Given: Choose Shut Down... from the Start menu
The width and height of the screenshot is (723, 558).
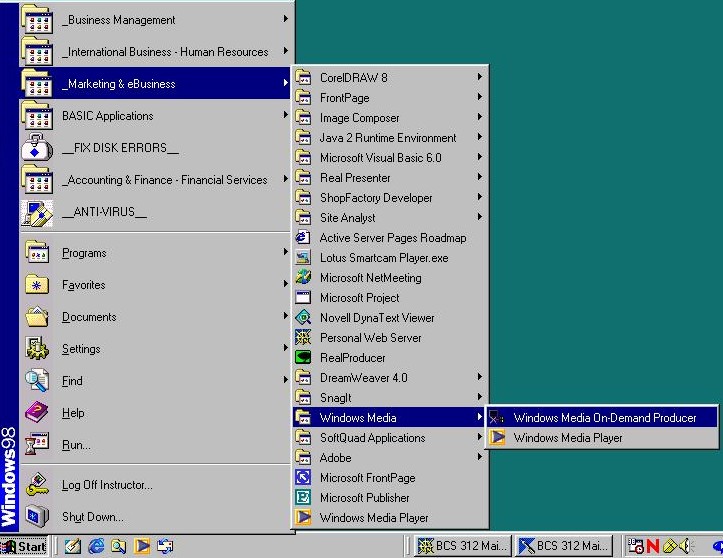Looking at the screenshot, I should pos(155,516).
